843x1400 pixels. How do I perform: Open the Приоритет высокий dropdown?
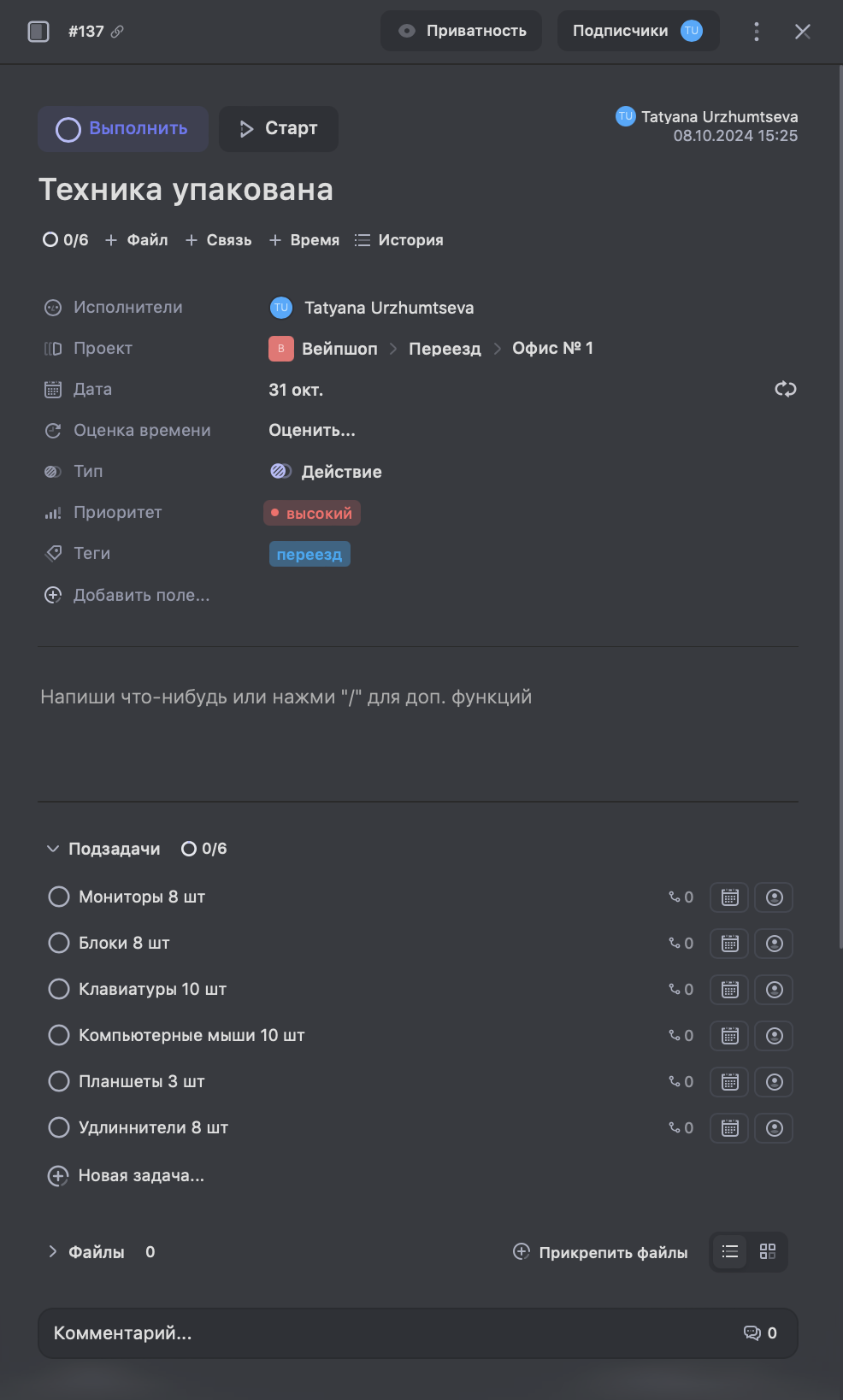tap(312, 513)
